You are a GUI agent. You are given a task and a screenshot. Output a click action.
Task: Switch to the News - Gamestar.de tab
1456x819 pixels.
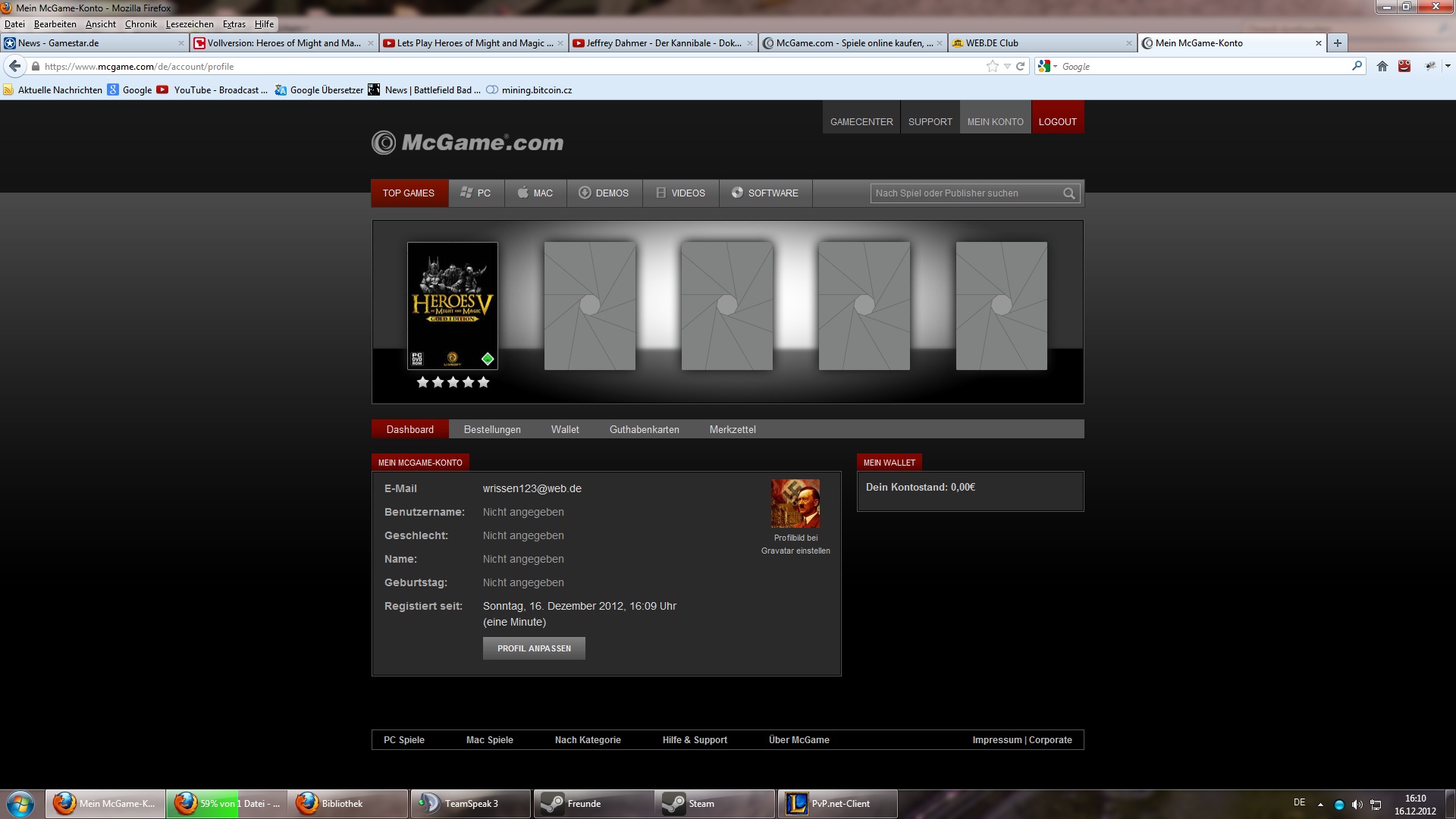click(x=94, y=43)
